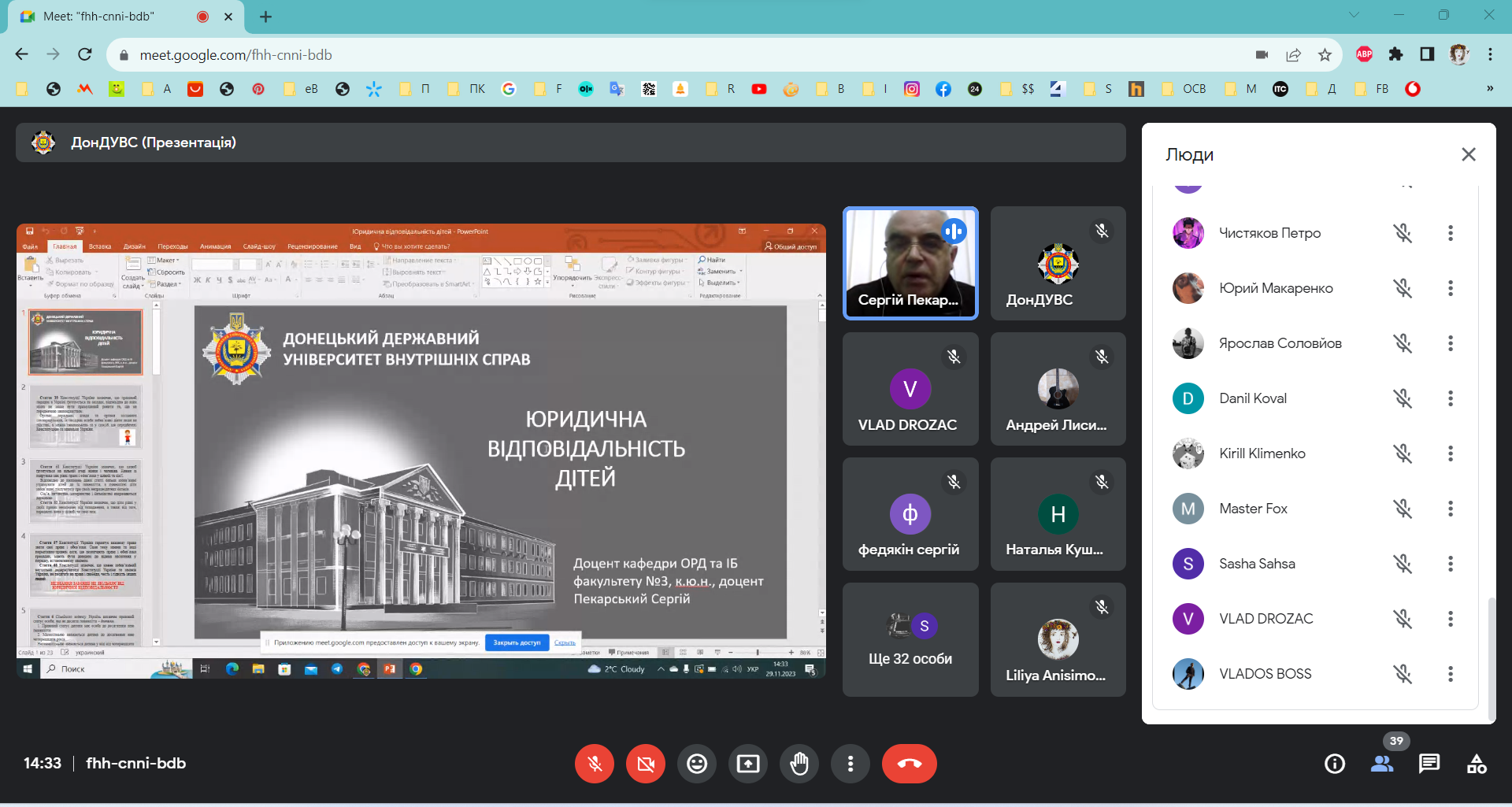
Task: Click the Sasha Sahsa mute icon
Action: pos(1403,564)
